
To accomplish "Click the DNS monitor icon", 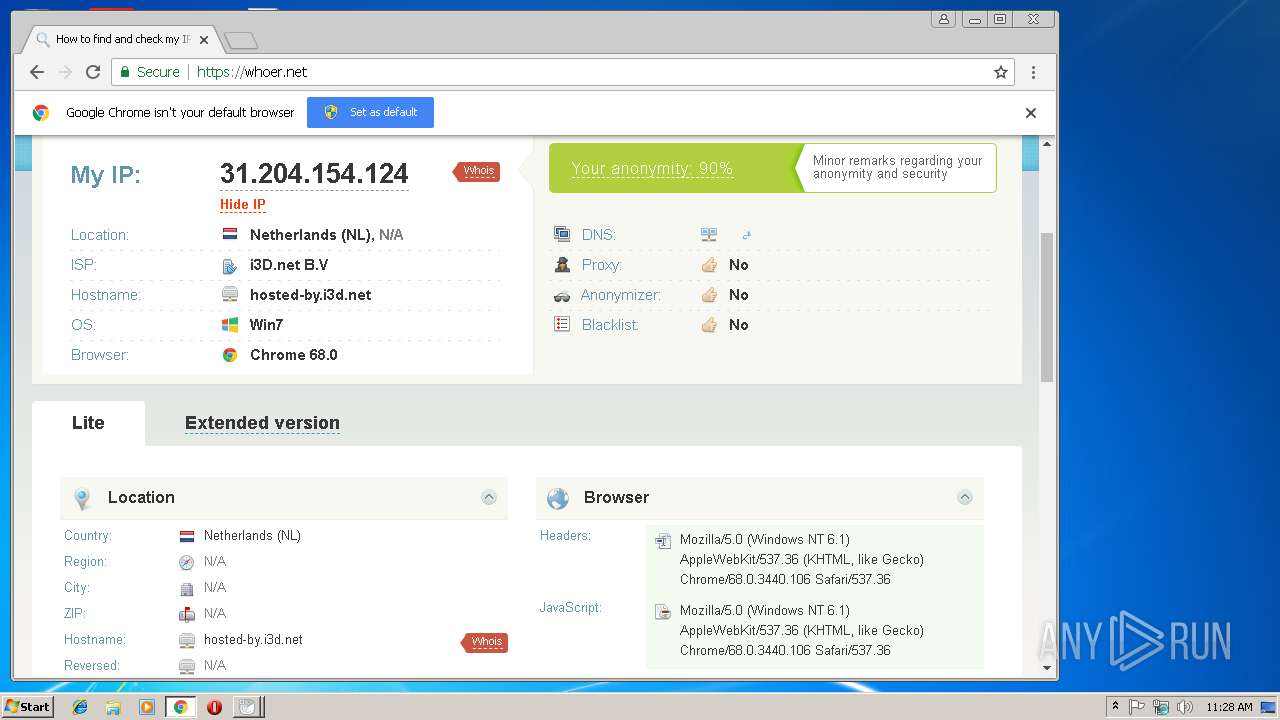I will pyautogui.click(x=562, y=234).
